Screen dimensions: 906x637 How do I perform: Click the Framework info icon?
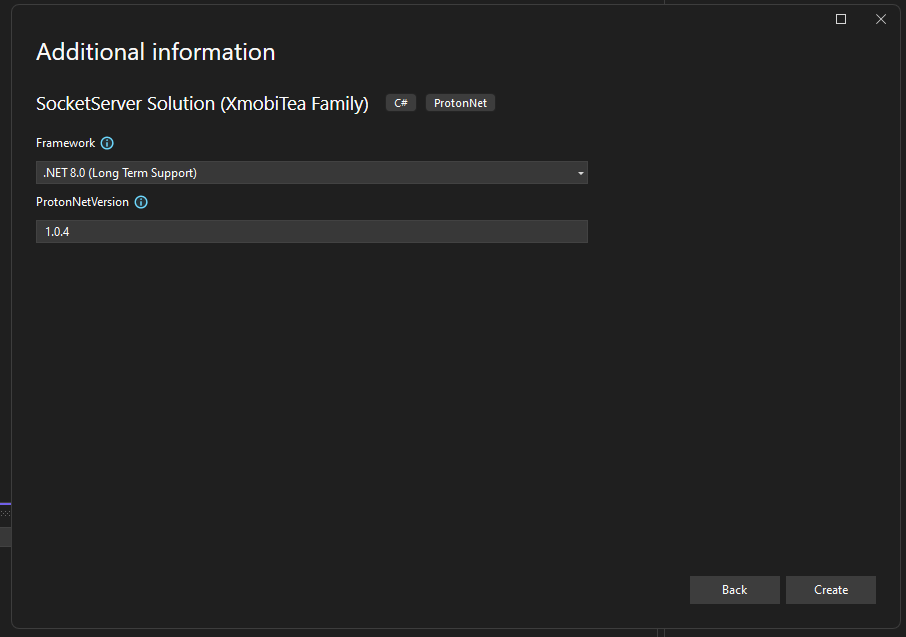(x=107, y=143)
